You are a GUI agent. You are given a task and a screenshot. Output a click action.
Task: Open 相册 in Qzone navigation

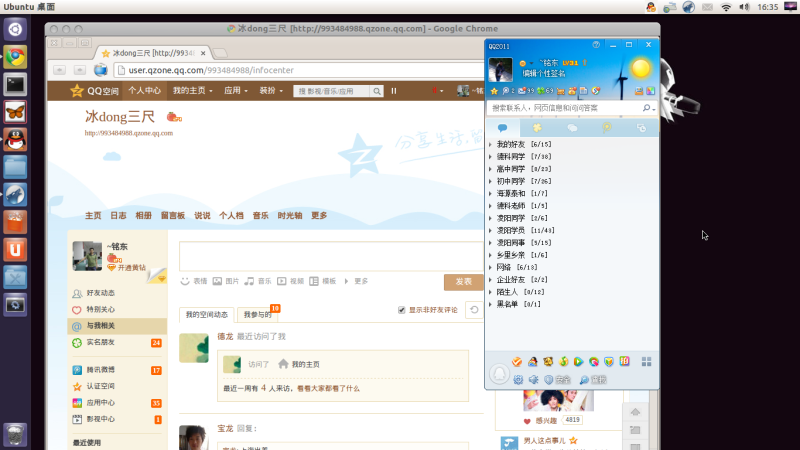pyautogui.click(x=143, y=216)
